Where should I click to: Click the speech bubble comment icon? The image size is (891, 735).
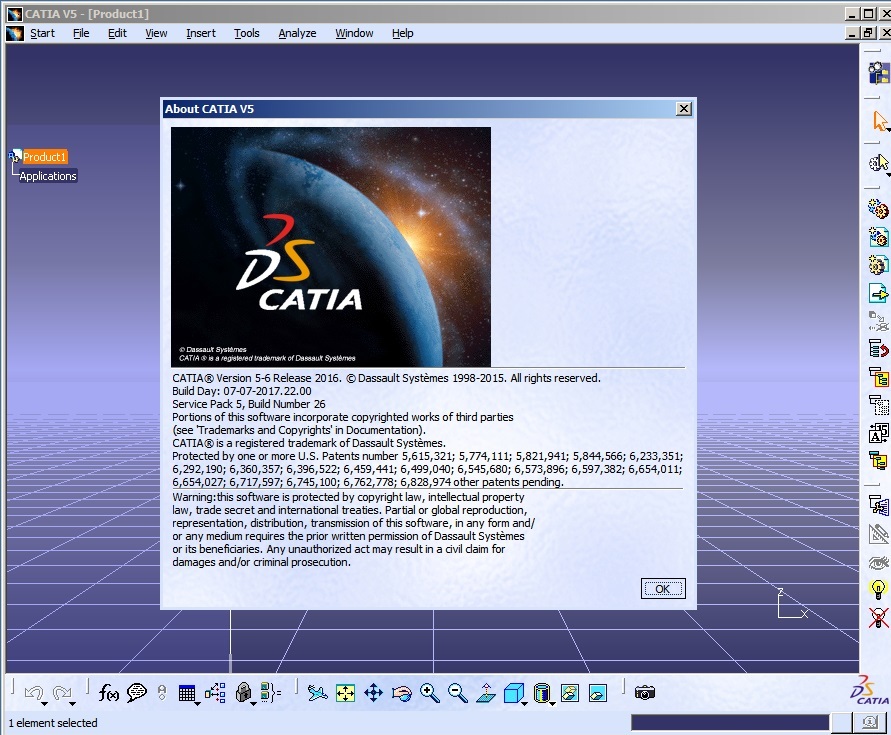tap(136, 692)
